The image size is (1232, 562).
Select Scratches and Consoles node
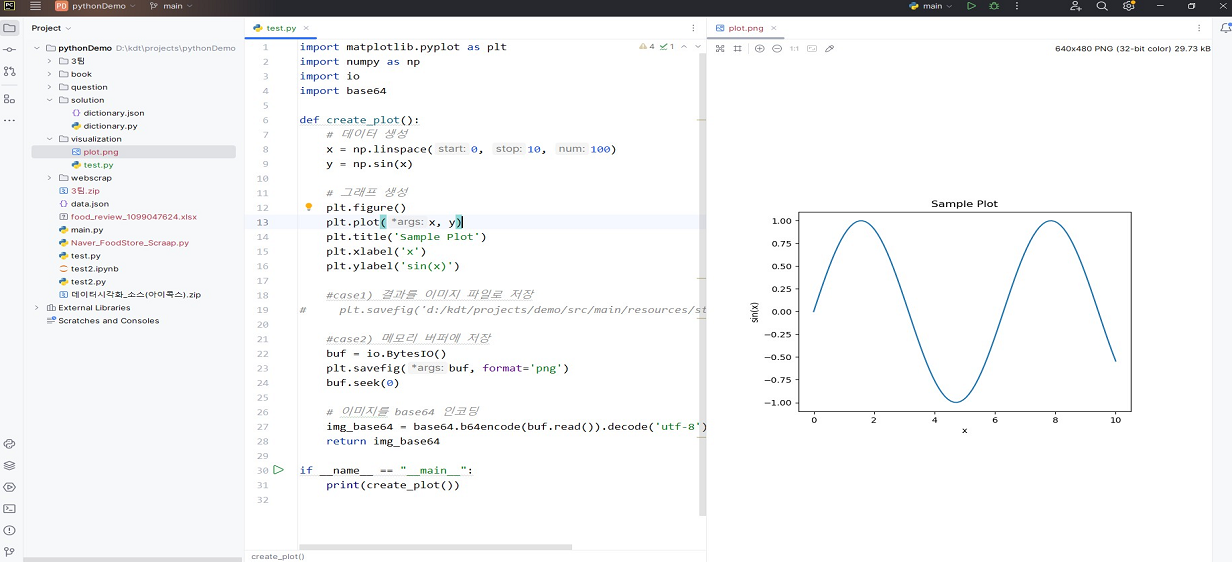pos(108,321)
